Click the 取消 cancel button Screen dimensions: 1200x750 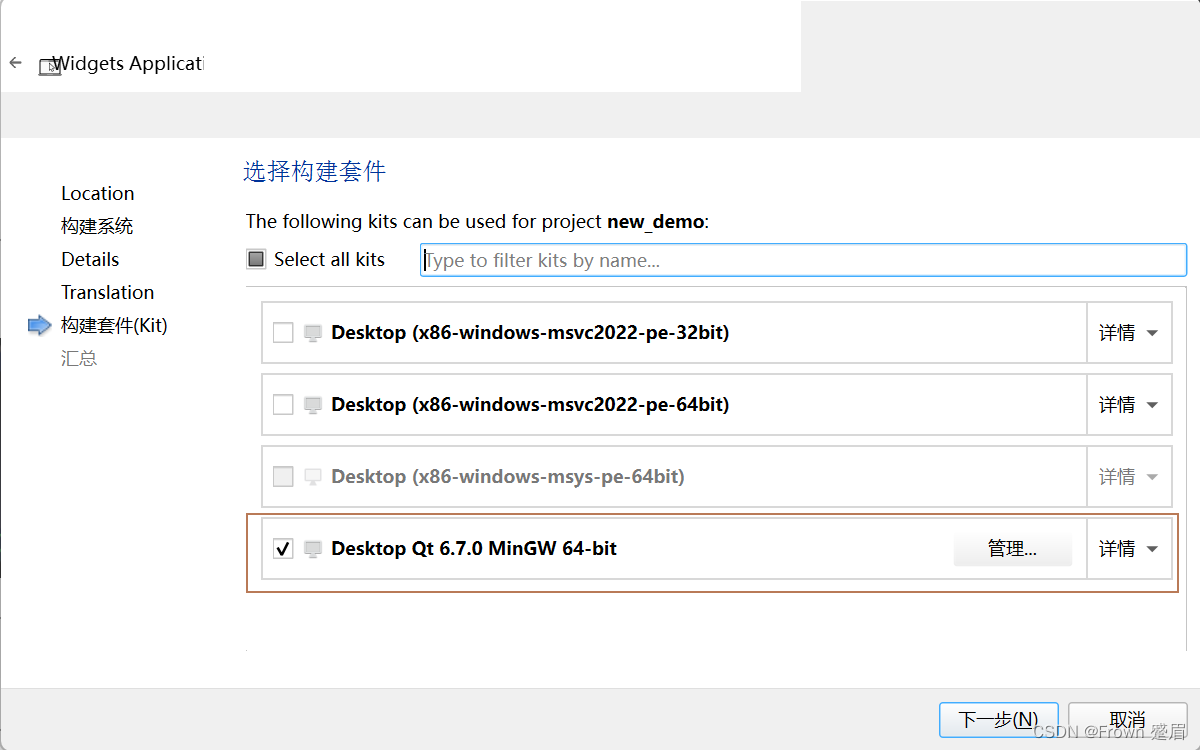click(1128, 720)
